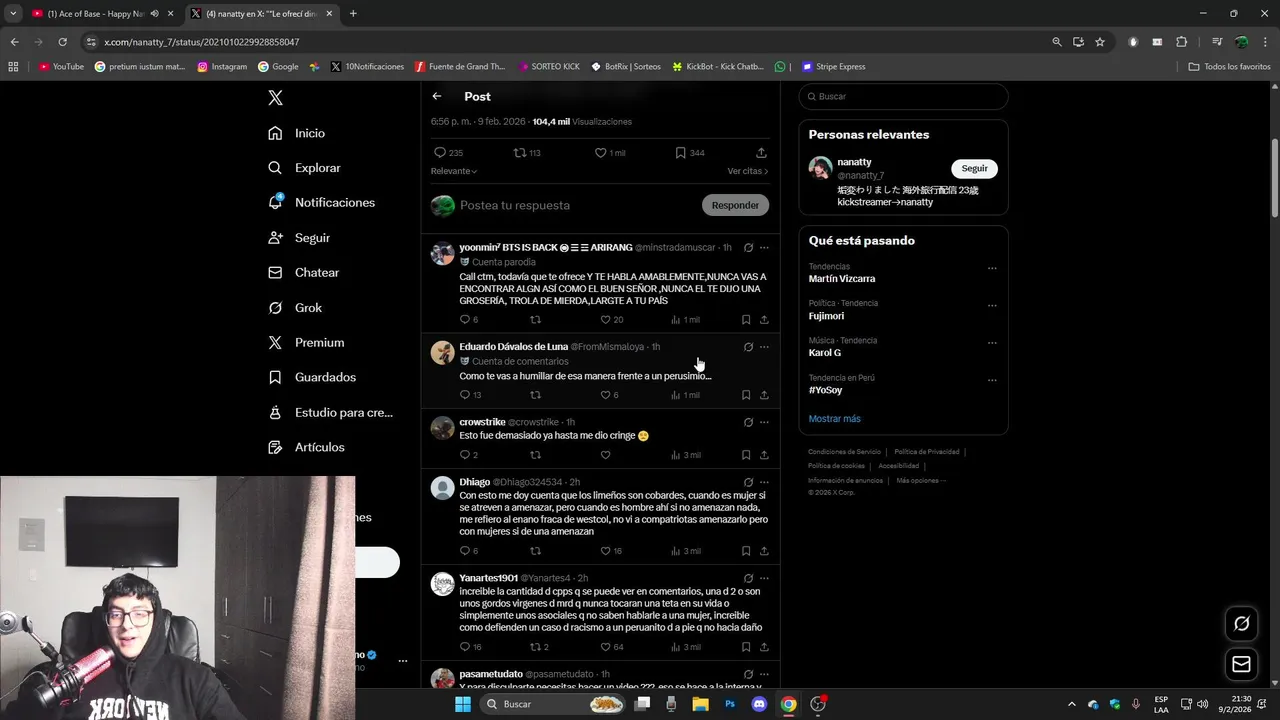Open the Relevante sort dropdown

[x=454, y=171]
